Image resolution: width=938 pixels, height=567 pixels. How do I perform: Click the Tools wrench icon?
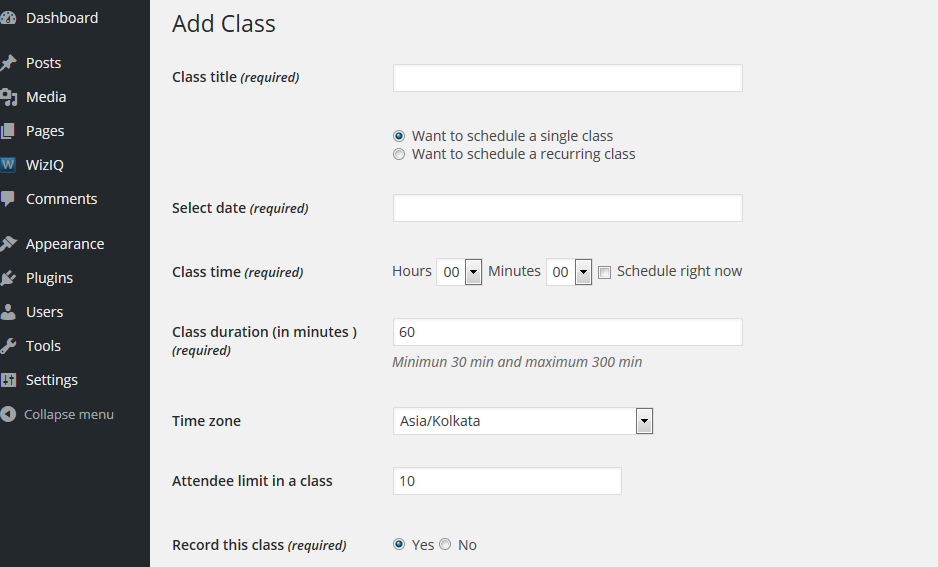[x=8, y=346]
